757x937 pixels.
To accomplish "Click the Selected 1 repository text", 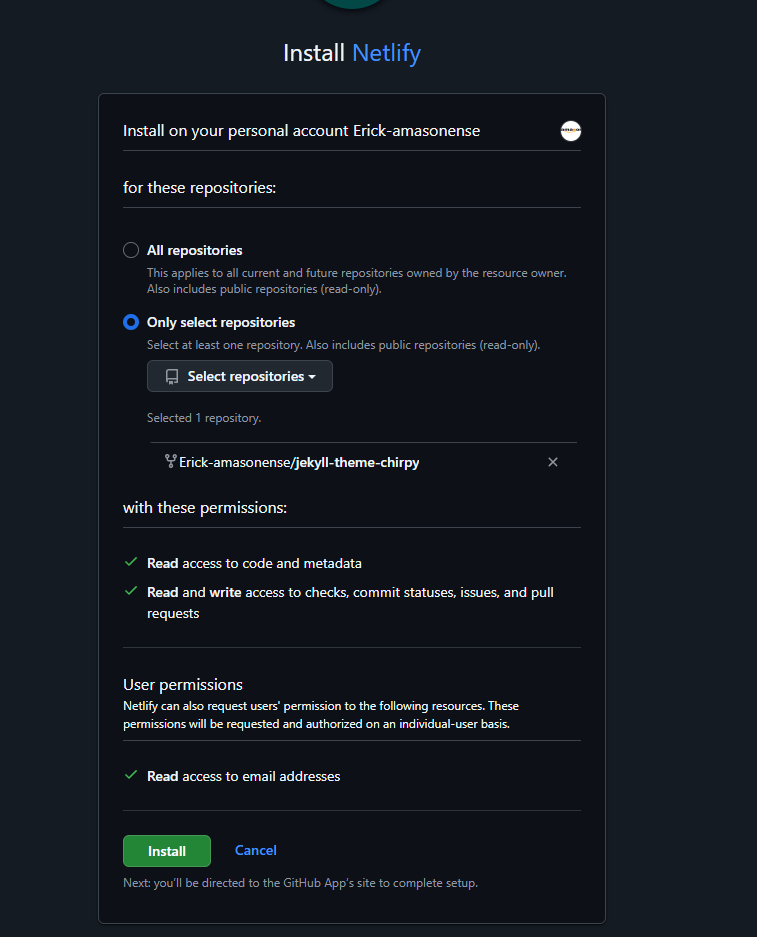I will click(204, 418).
